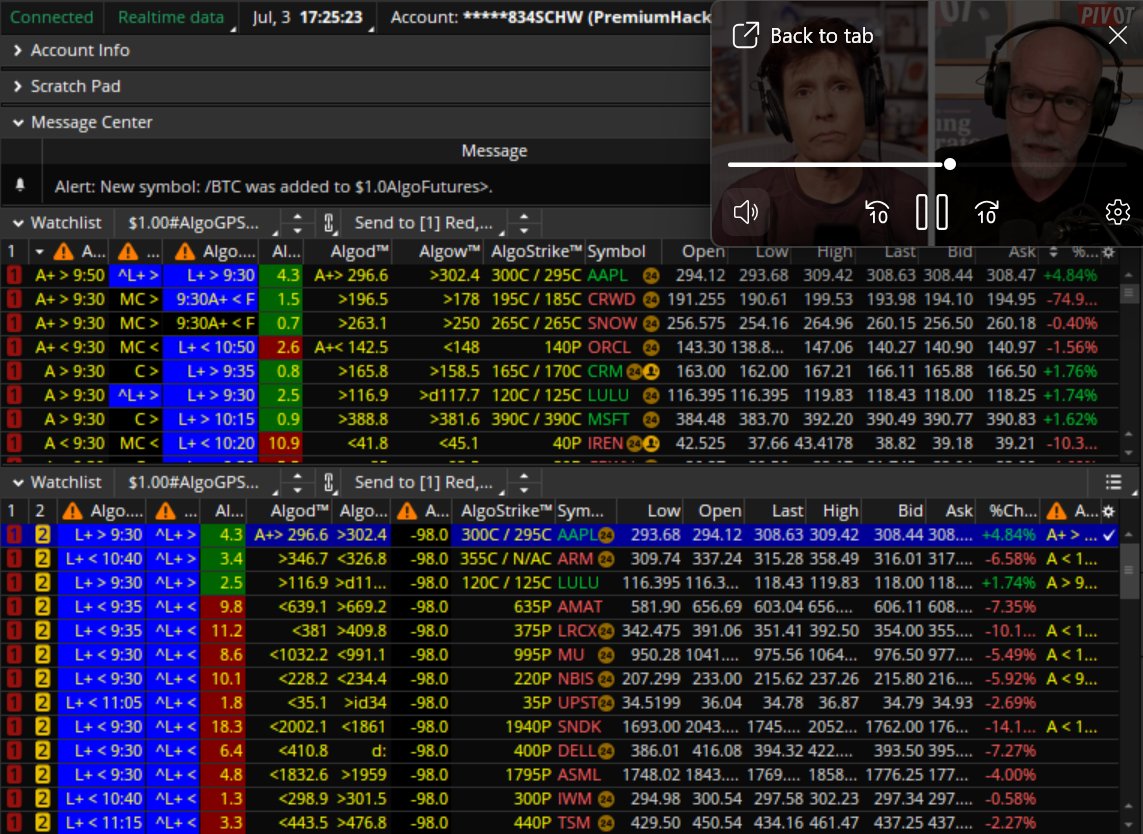Image resolution: width=1143 pixels, height=834 pixels.
Task: Sort upper watchlist by Algod column
Action: [x=359, y=252]
